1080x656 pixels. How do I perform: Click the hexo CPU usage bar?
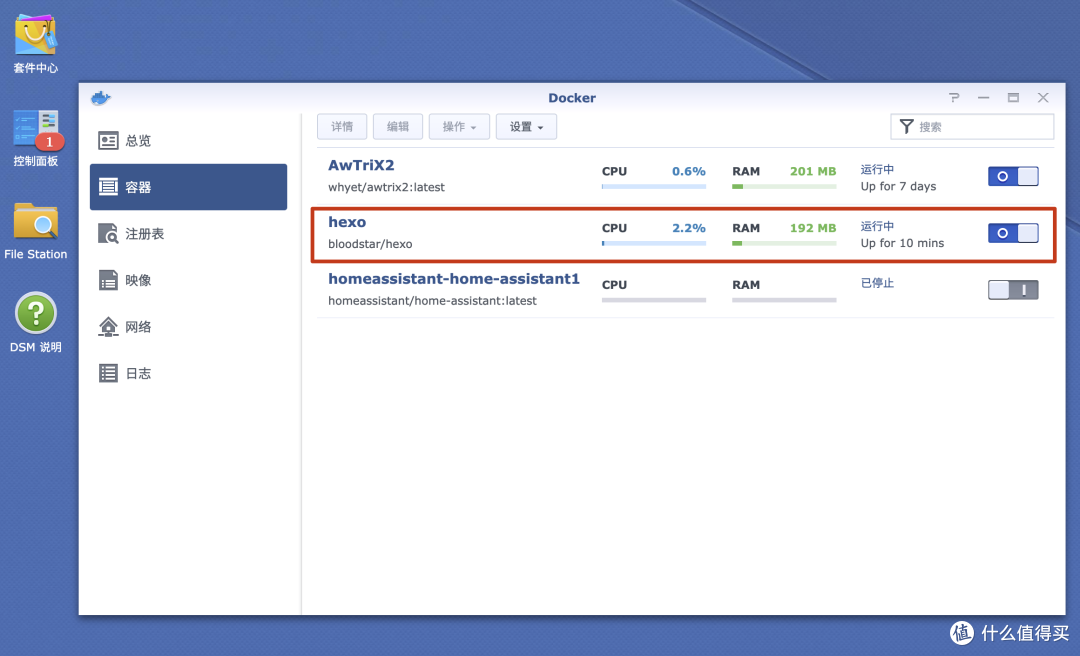point(653,243)
